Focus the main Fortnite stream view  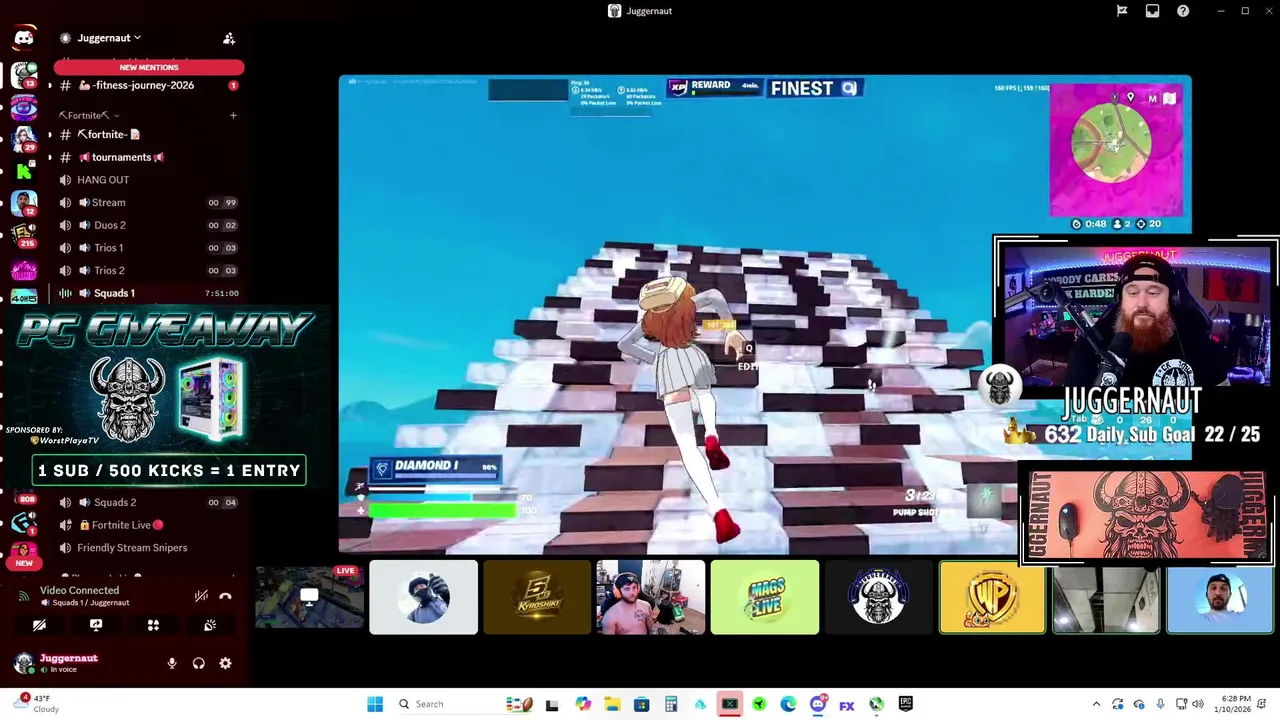765,314
